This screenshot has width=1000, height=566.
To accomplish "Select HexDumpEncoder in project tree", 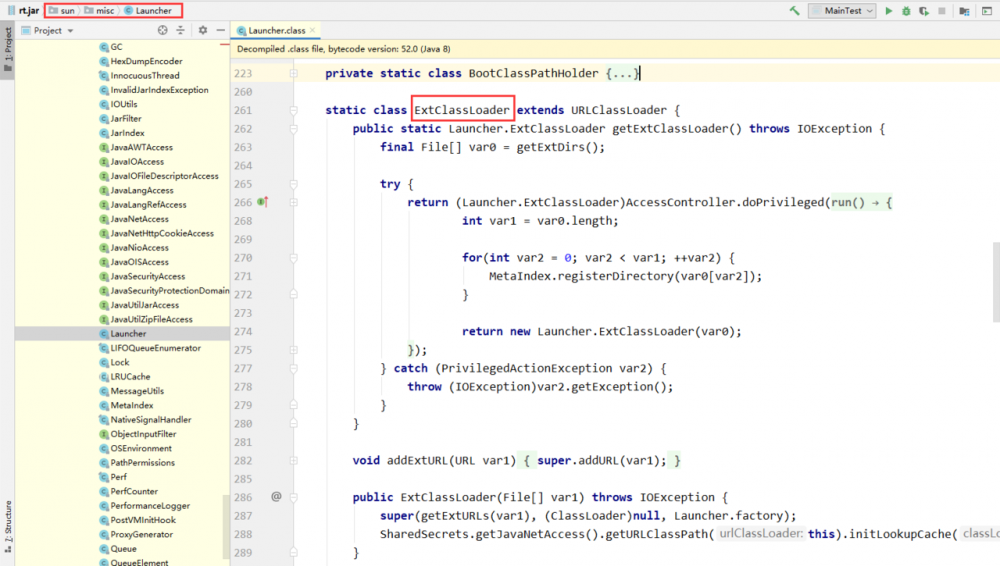I will [141, 61].
